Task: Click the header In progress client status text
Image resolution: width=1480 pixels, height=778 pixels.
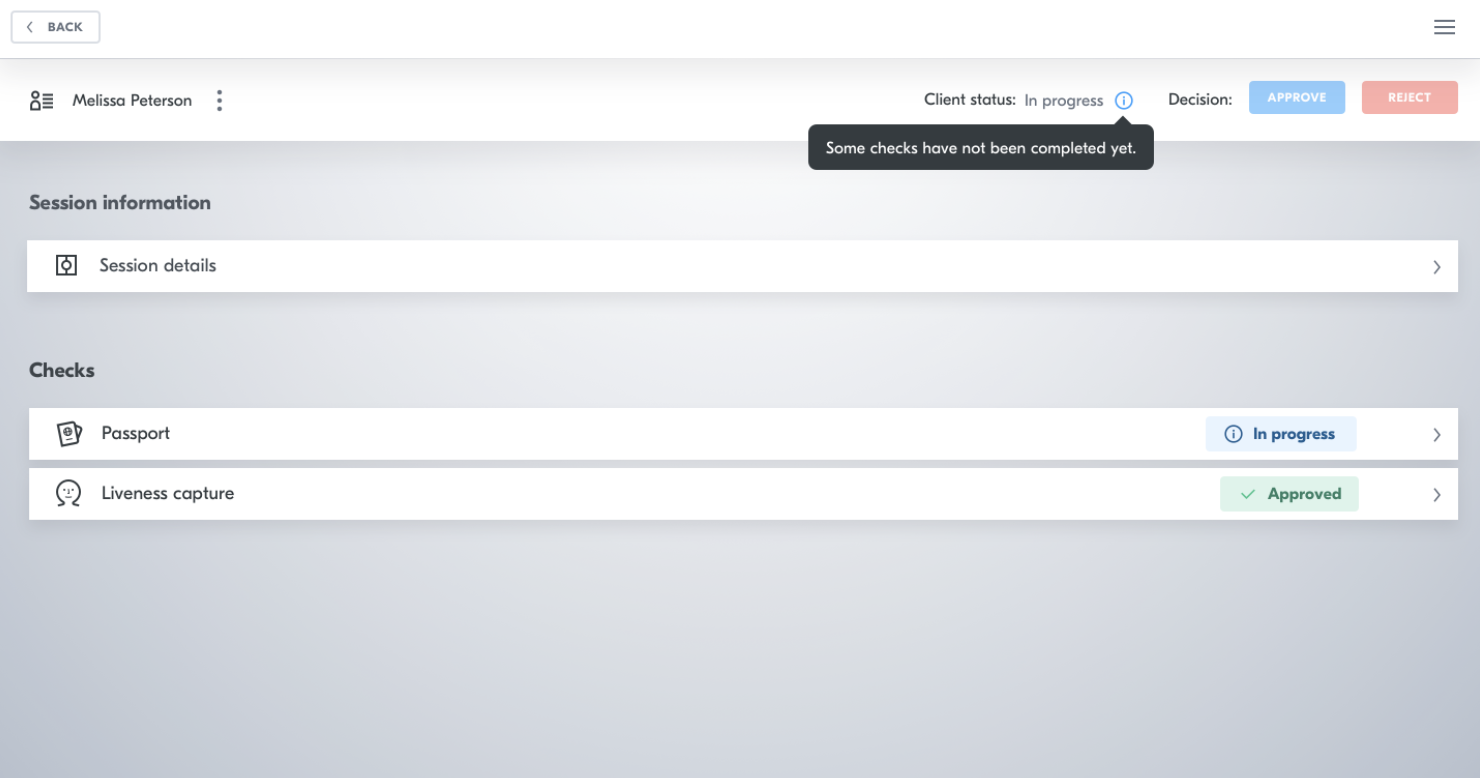Action: coord(1064,101)
